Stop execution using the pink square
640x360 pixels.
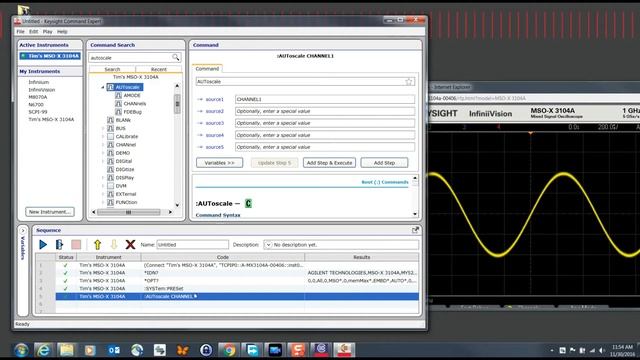pyautogui.click(x=76, y=244)
